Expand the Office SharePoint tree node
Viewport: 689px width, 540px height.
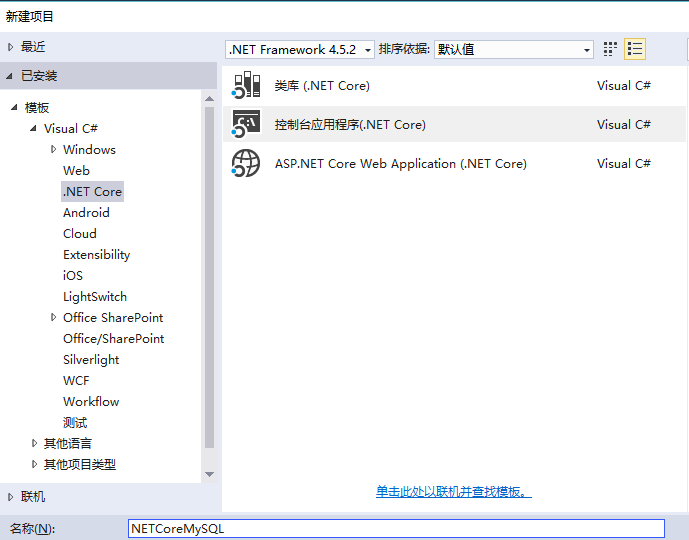coord(53,317)
